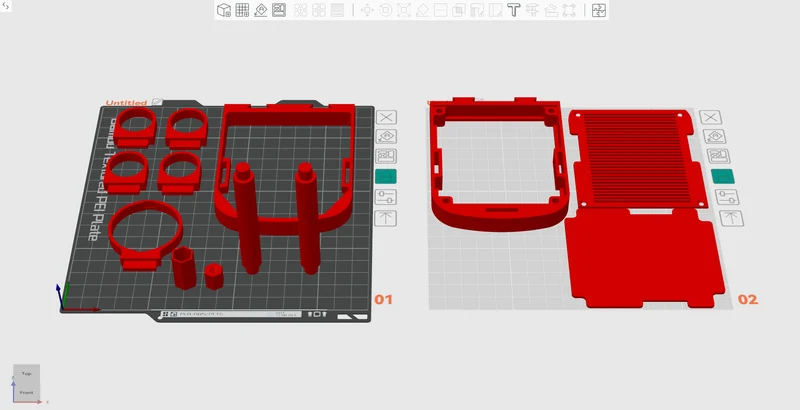Click the Arrange all objects icon
Image resolution: width=800 pixels, height=410 pixels.
(x=279, y=10)
